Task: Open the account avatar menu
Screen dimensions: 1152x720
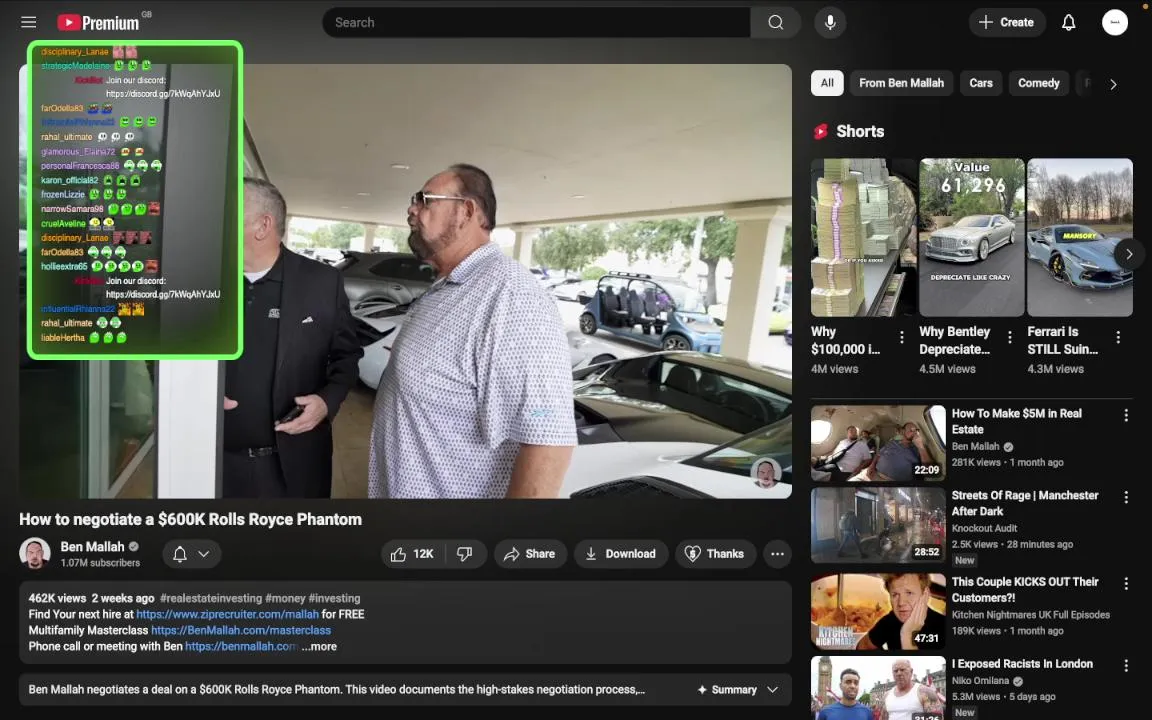Action: coord(1115,22)
